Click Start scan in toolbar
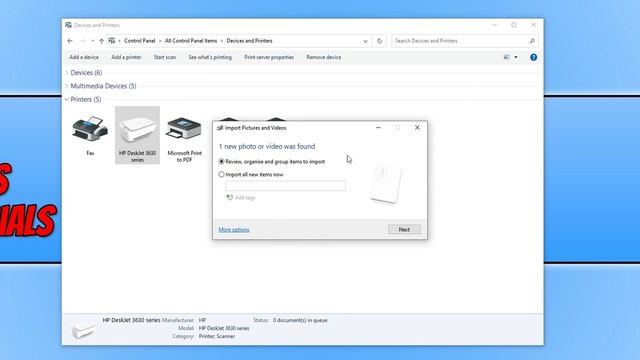 (165, 57)
